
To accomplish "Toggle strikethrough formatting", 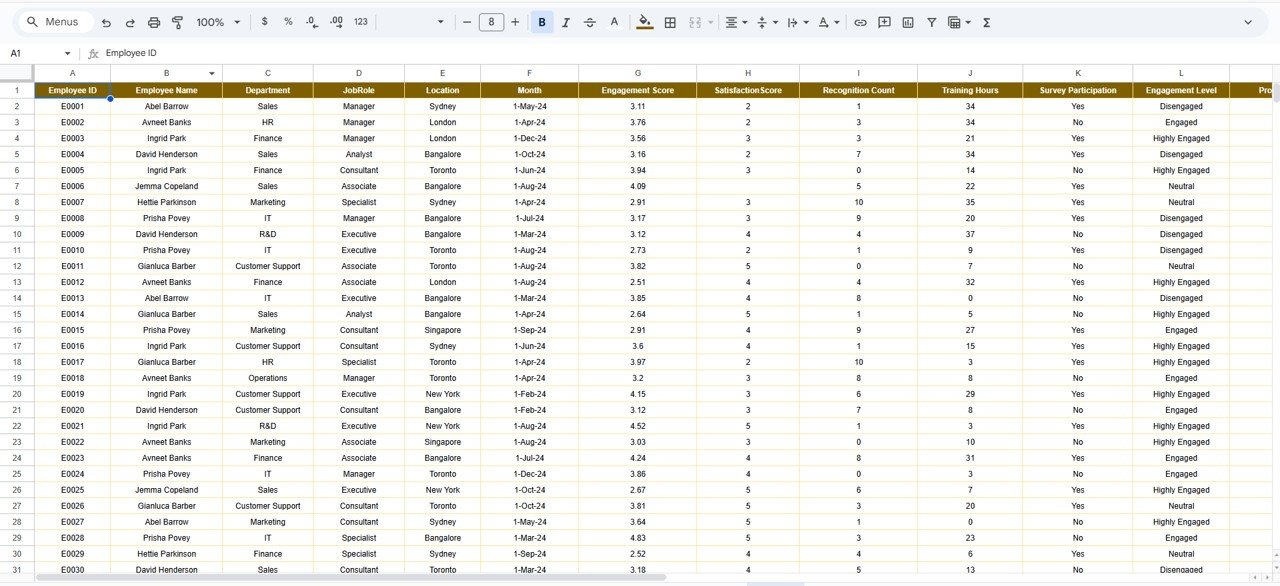I will tap(589, 21).
